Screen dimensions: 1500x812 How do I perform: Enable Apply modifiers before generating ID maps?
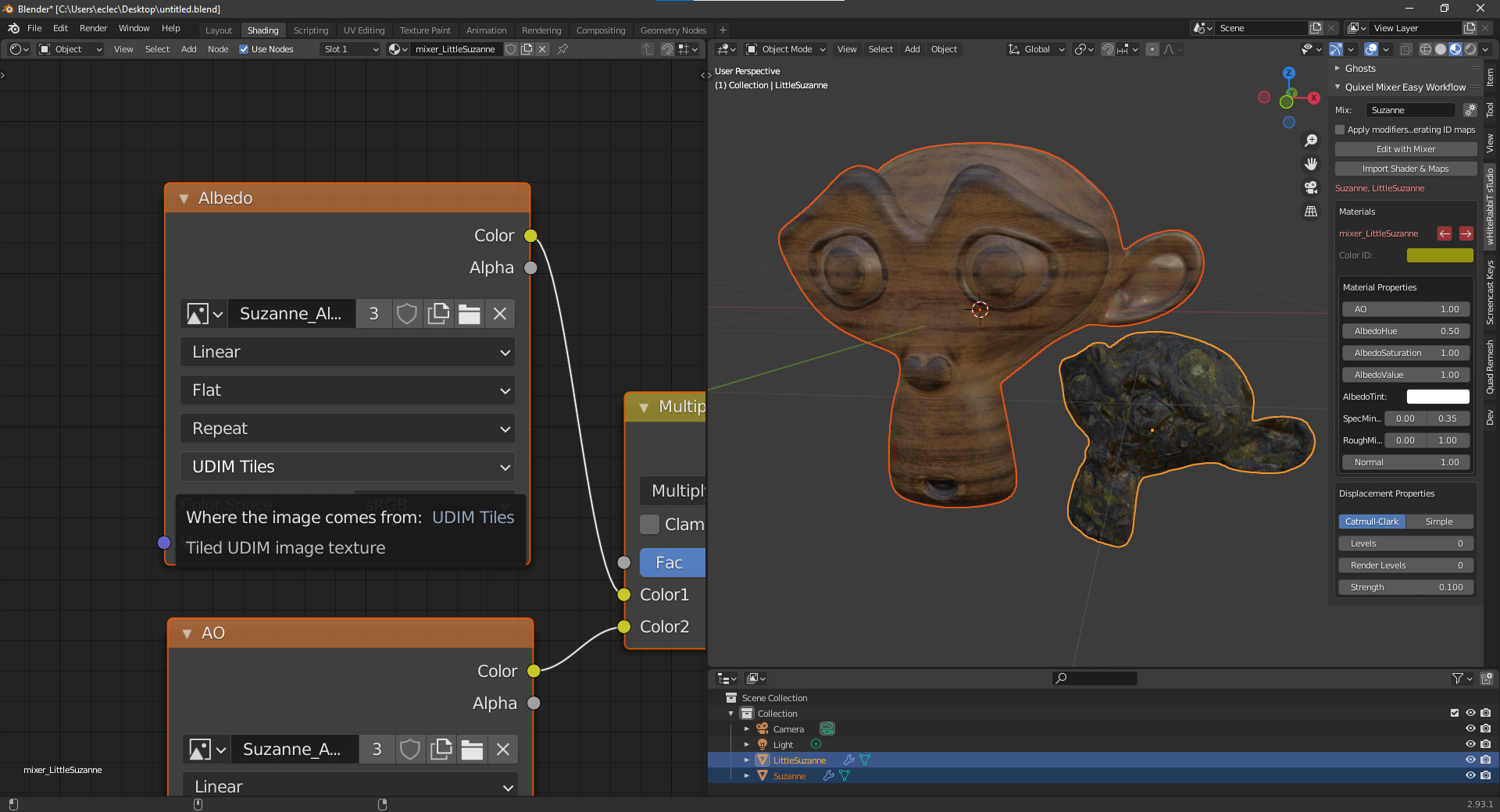pos(1340,130)
